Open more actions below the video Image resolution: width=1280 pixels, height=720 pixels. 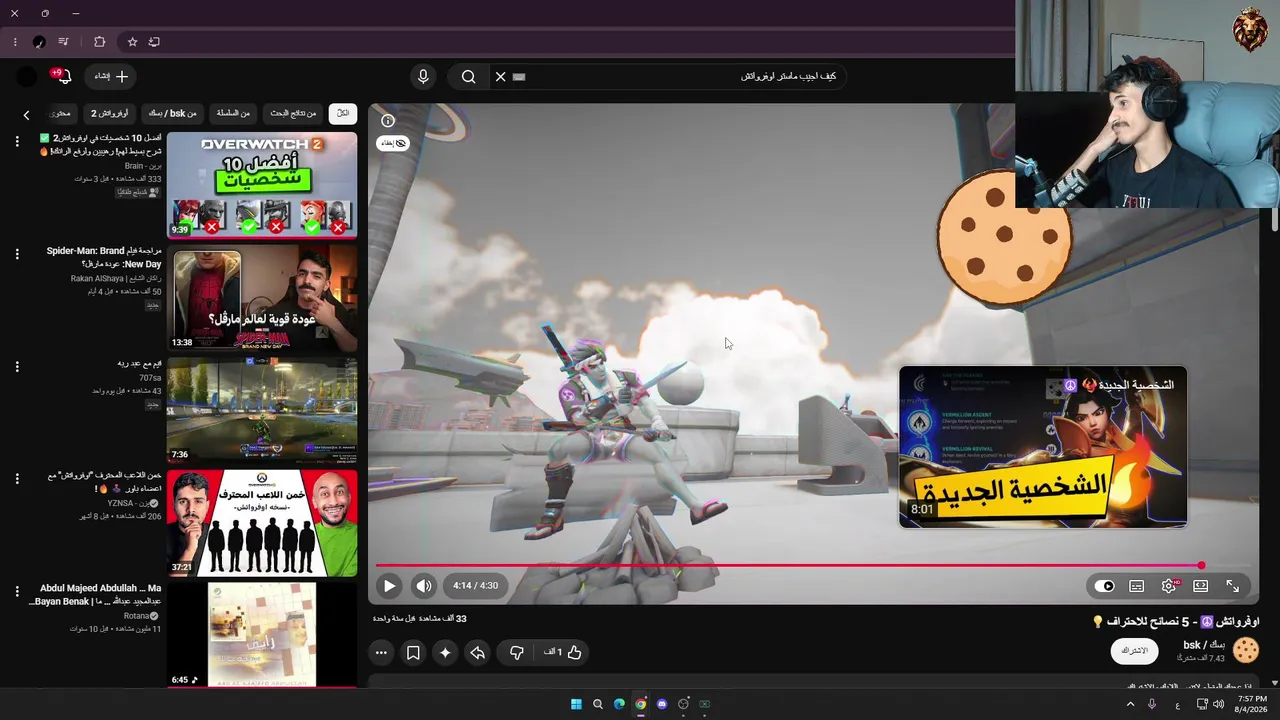pos(381,652)
